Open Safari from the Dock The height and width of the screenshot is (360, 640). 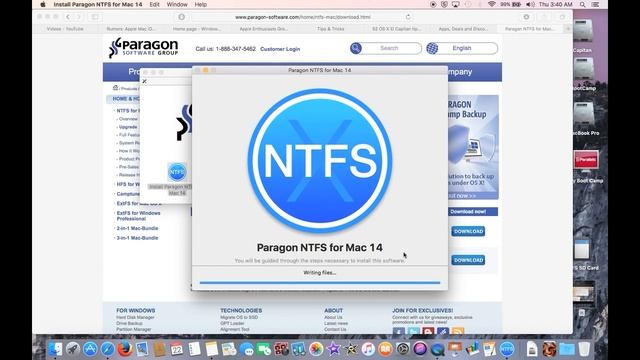(x=107, y=349)
